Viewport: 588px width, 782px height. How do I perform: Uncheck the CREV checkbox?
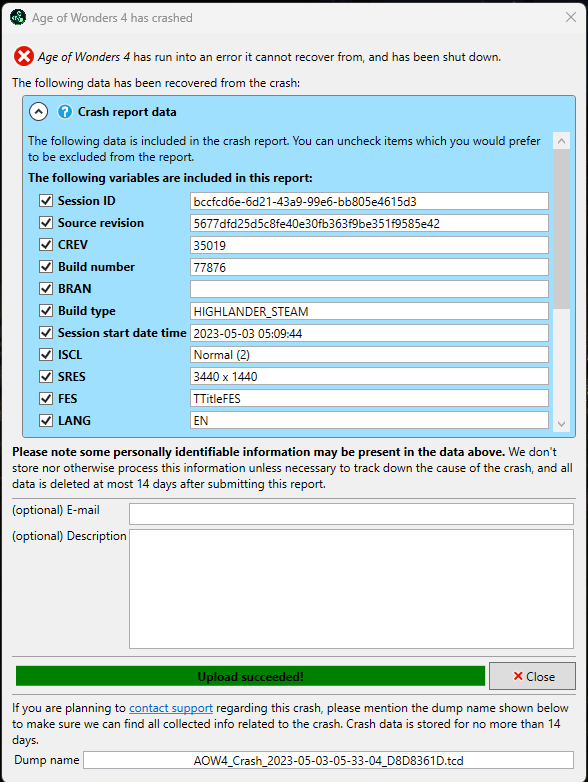(46, 245)
